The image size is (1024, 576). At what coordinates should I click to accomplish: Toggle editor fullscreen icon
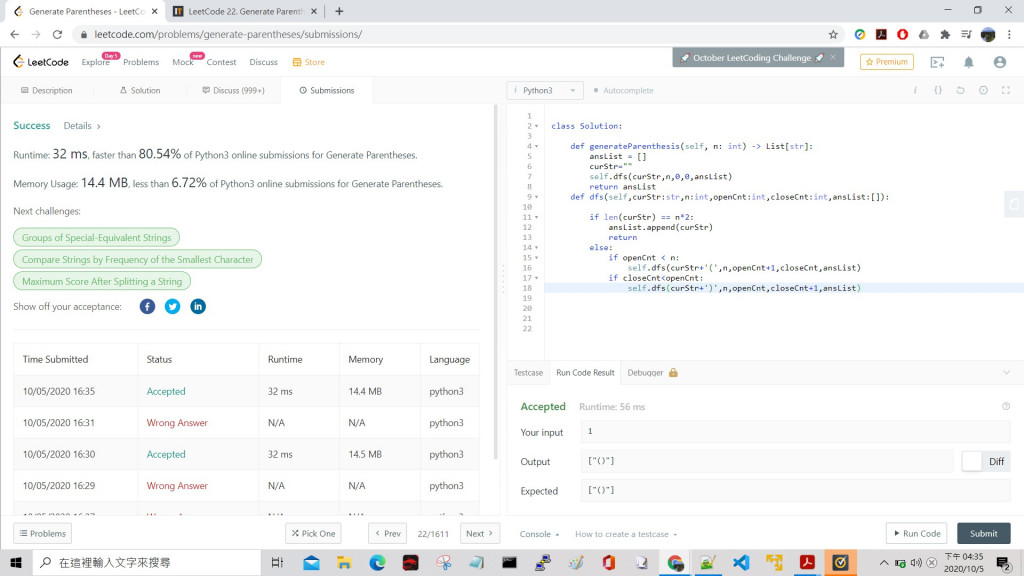[1006, 90]
